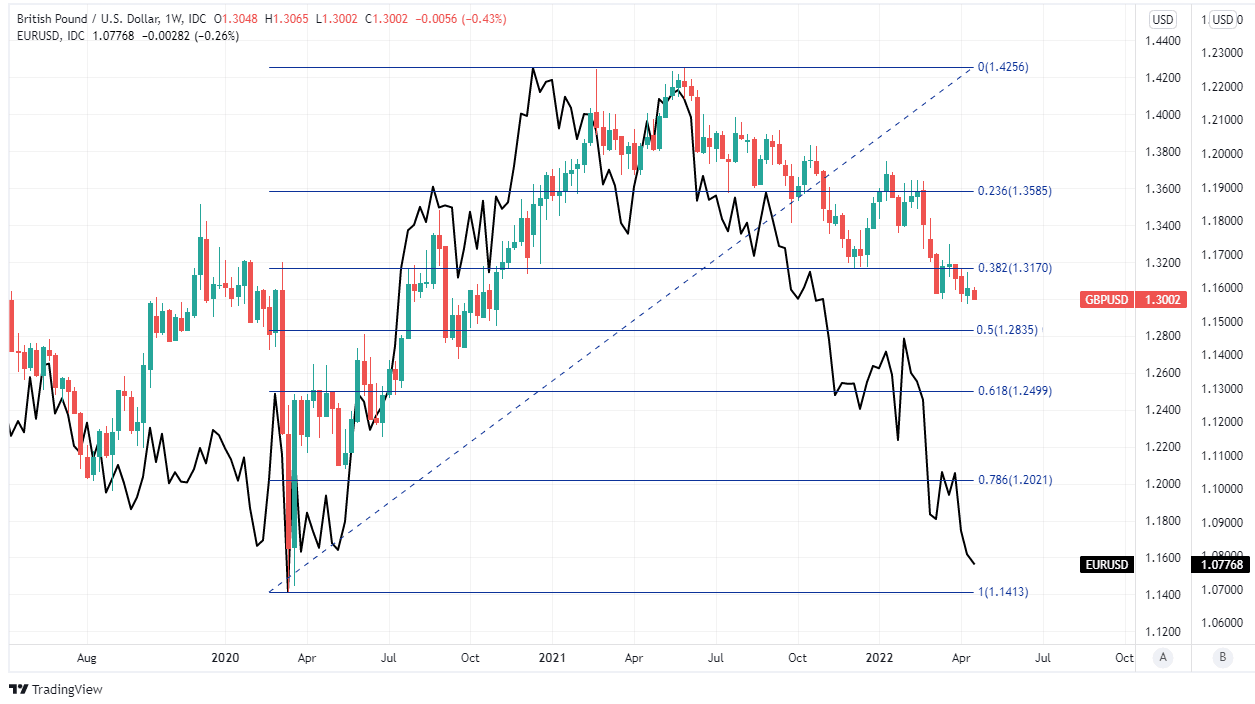Click the 0.786(1.2021) Fibonacci label

1014,480
